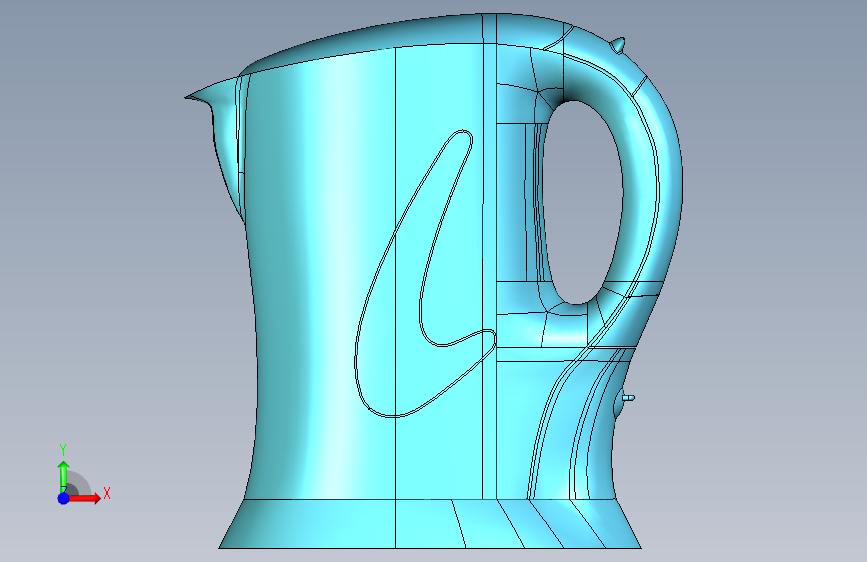867x562 pixels.
Task: Select the curved water-level window outline on the body
Action: pos(425,274)
